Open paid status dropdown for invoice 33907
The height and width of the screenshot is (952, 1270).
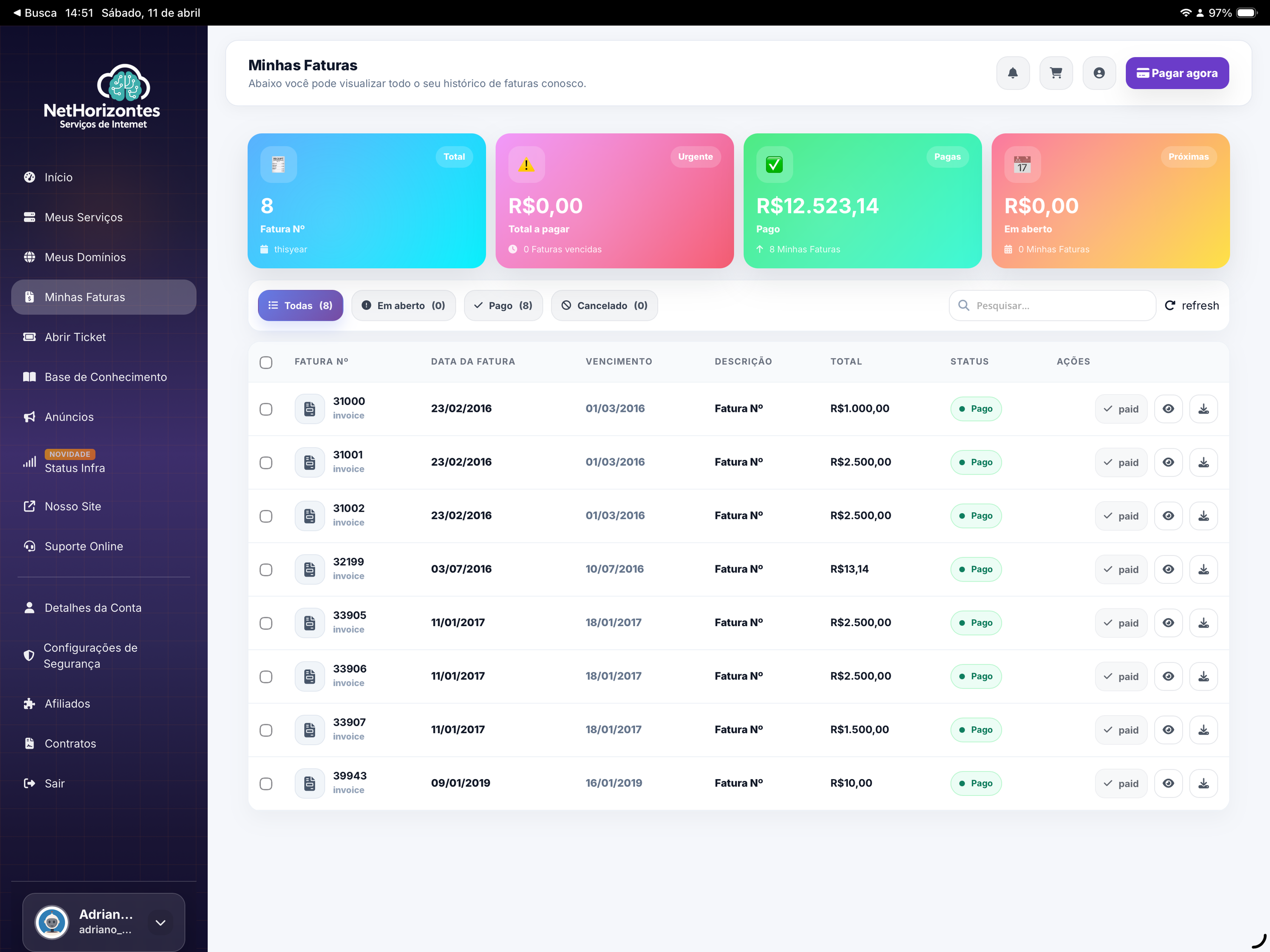[1121, 730]
